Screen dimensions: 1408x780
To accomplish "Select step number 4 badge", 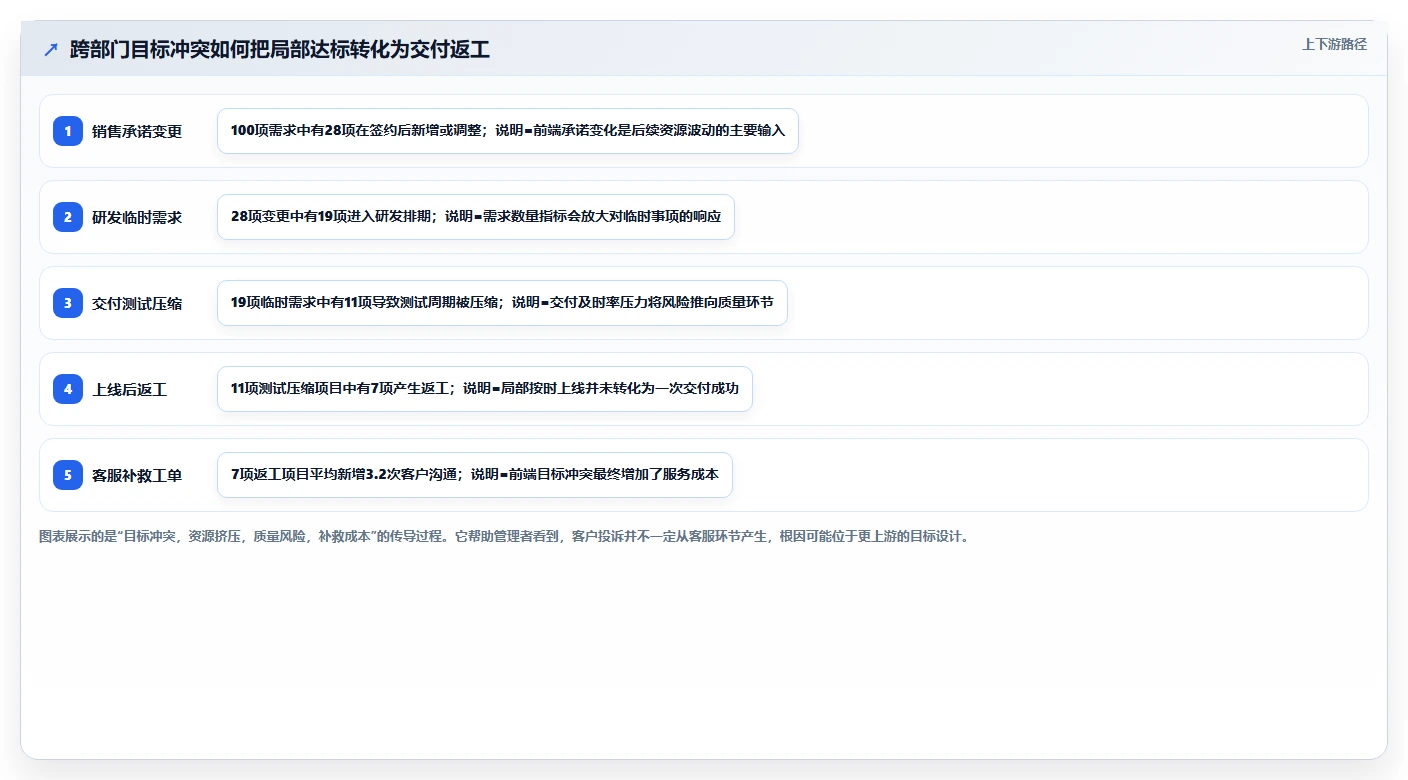I will 68,389.
